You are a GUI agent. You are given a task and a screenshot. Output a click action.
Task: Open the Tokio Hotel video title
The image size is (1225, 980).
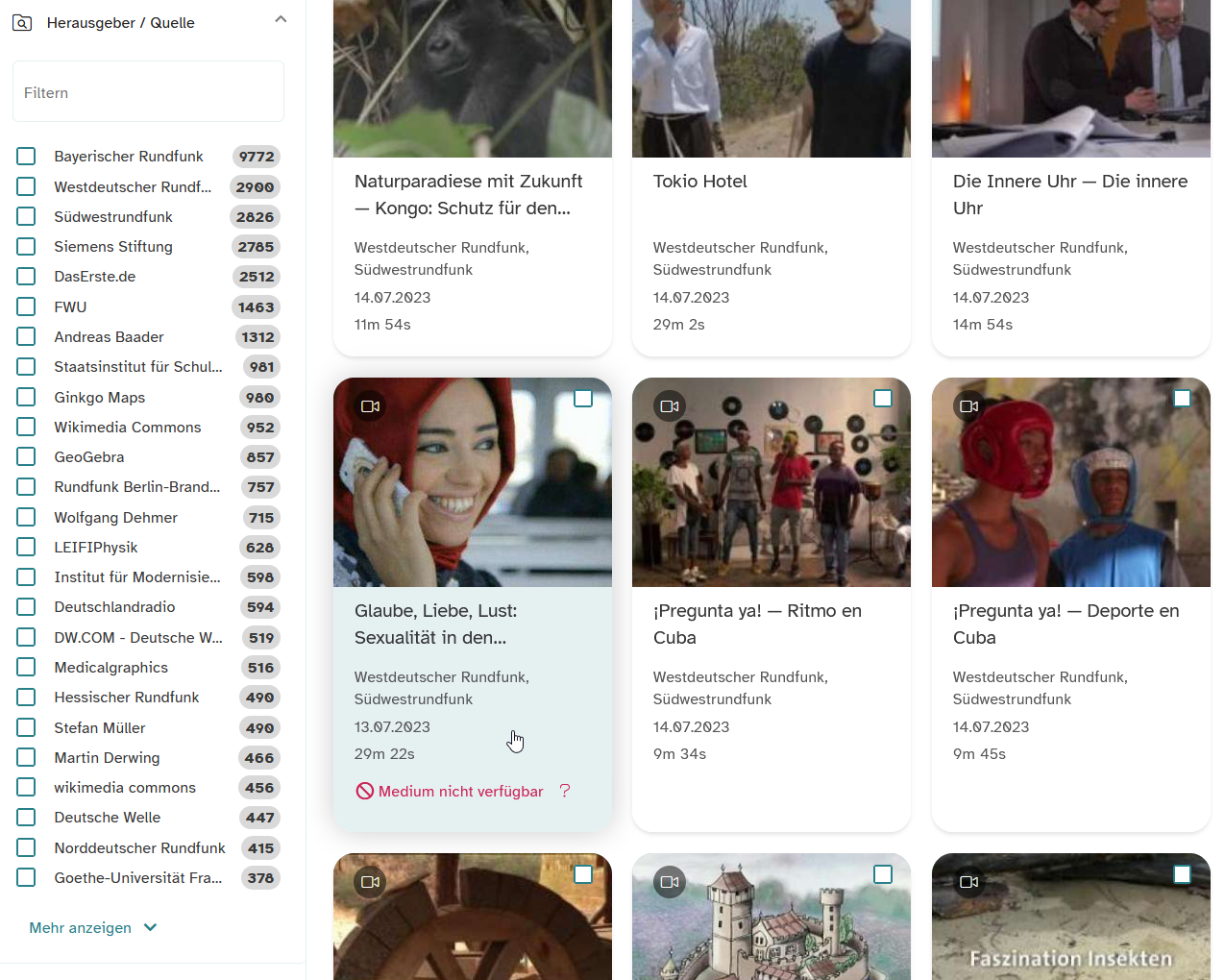pos(699,182)
